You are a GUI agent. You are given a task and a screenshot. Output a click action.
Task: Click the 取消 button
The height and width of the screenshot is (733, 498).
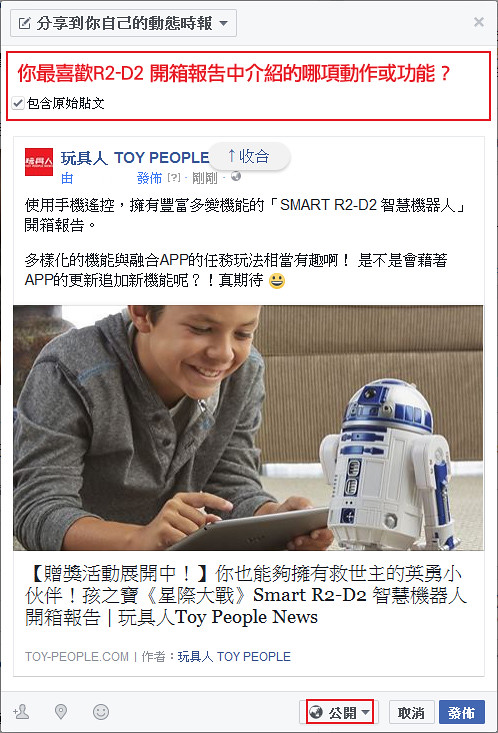point(411,712)
